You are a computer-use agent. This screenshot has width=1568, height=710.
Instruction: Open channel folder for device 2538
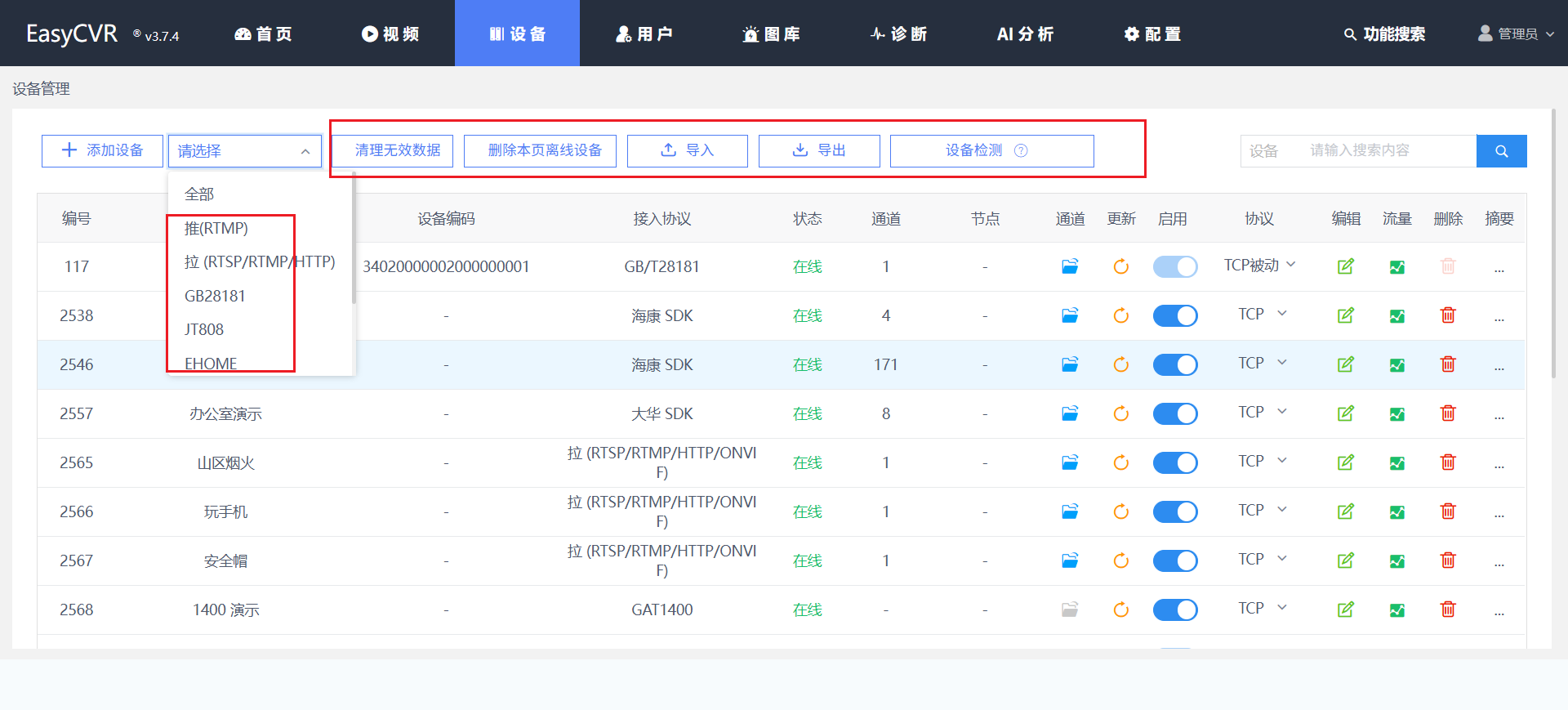pos(1070,315)
